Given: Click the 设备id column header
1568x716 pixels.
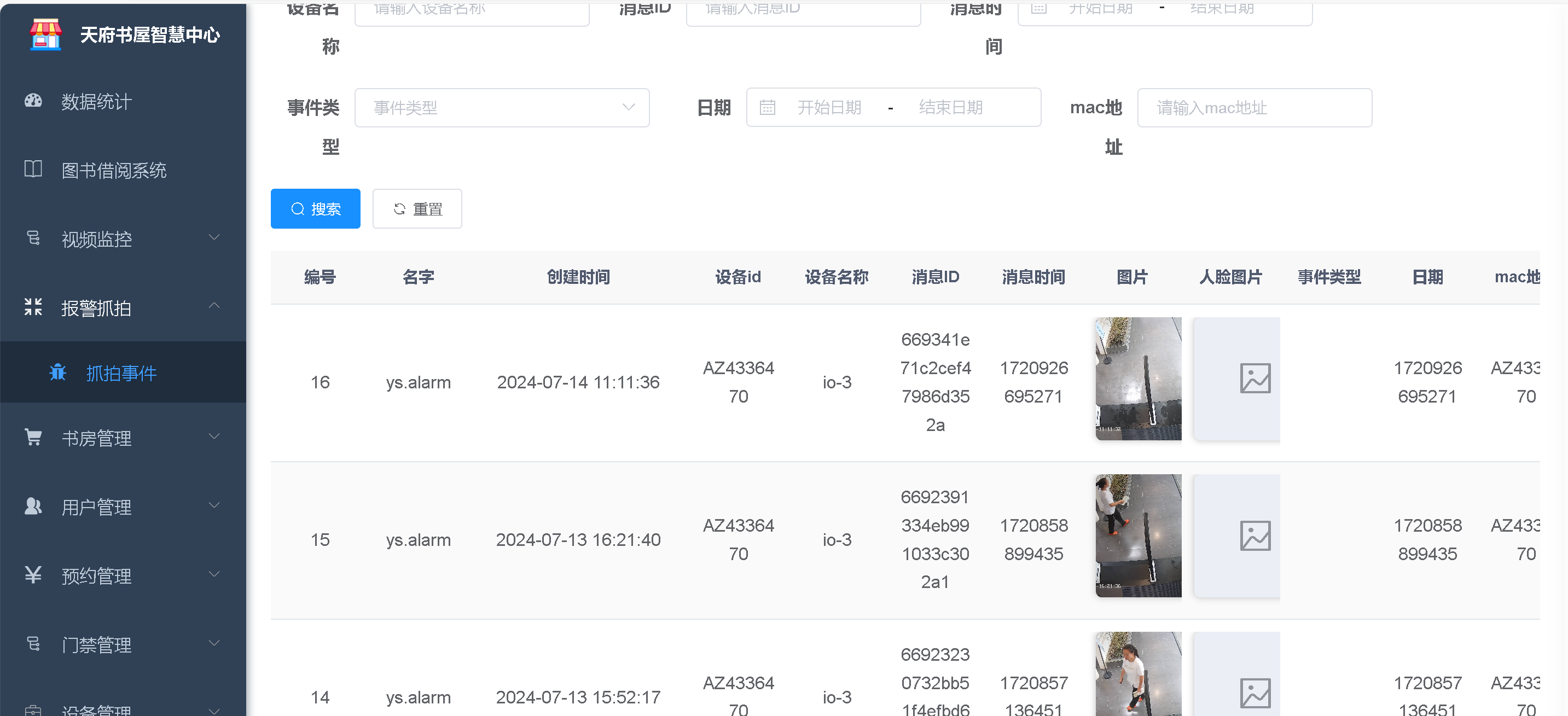Looking at the screenshot, I should [737, 277].
